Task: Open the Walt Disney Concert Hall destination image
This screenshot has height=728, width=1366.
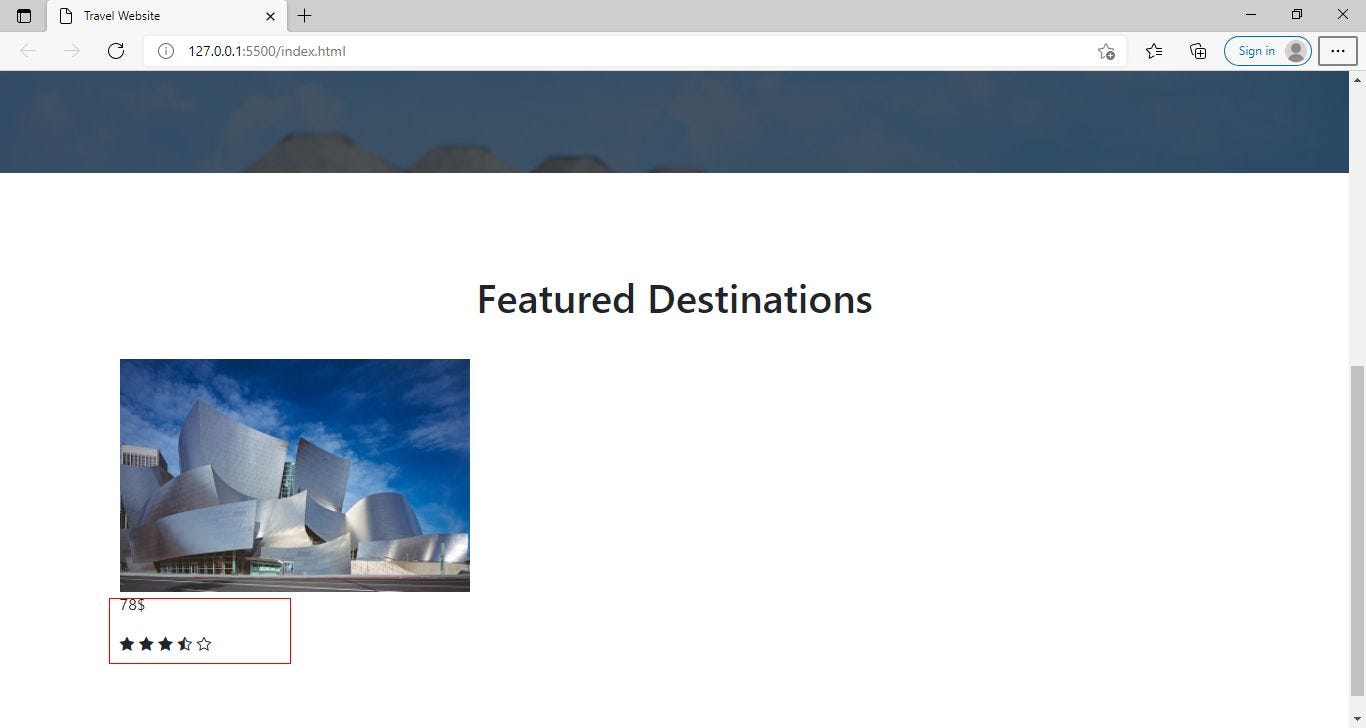Action: click(x=294, y=475)
